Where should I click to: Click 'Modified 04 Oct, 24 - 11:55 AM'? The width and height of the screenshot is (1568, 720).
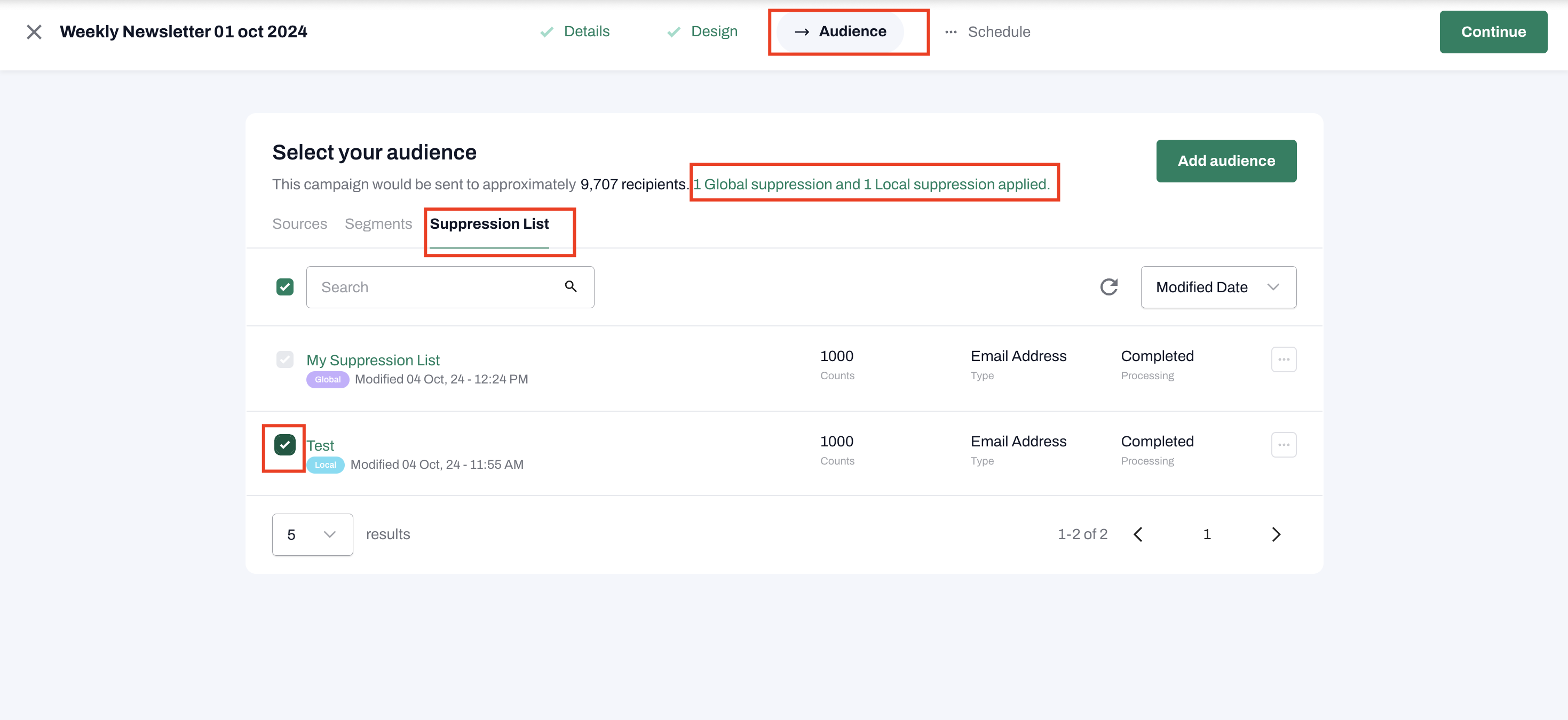pos(437,465)
